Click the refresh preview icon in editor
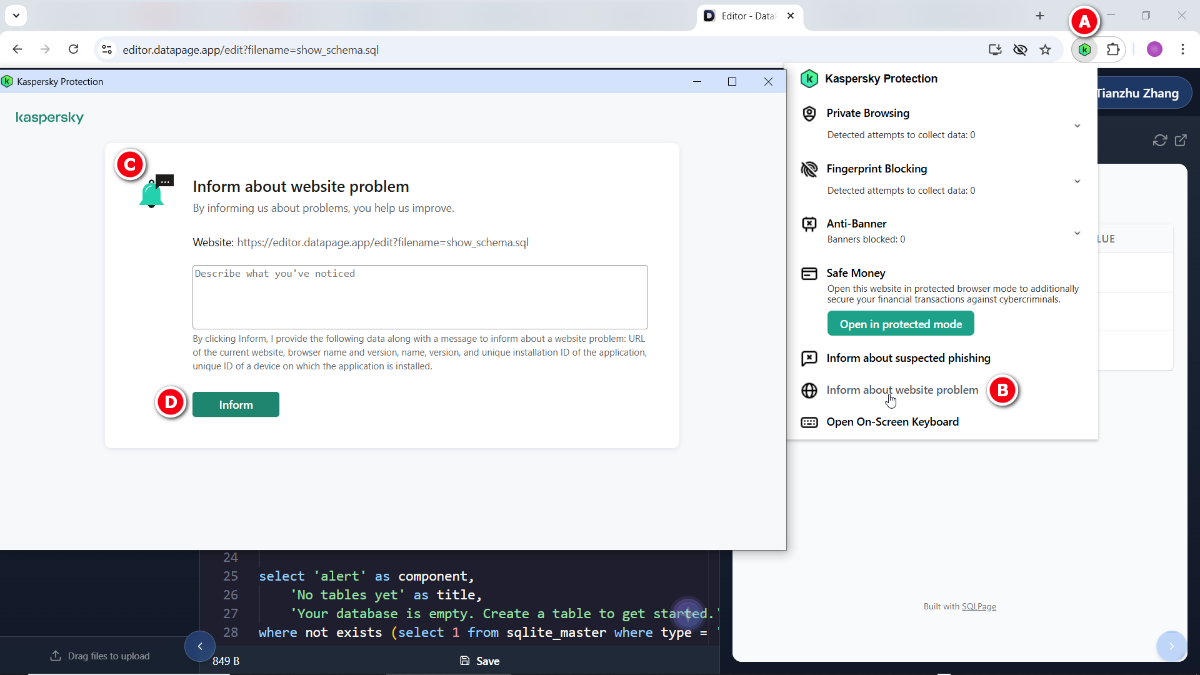Screen dimensions: 1200x675 click(x=1160, y=140)
